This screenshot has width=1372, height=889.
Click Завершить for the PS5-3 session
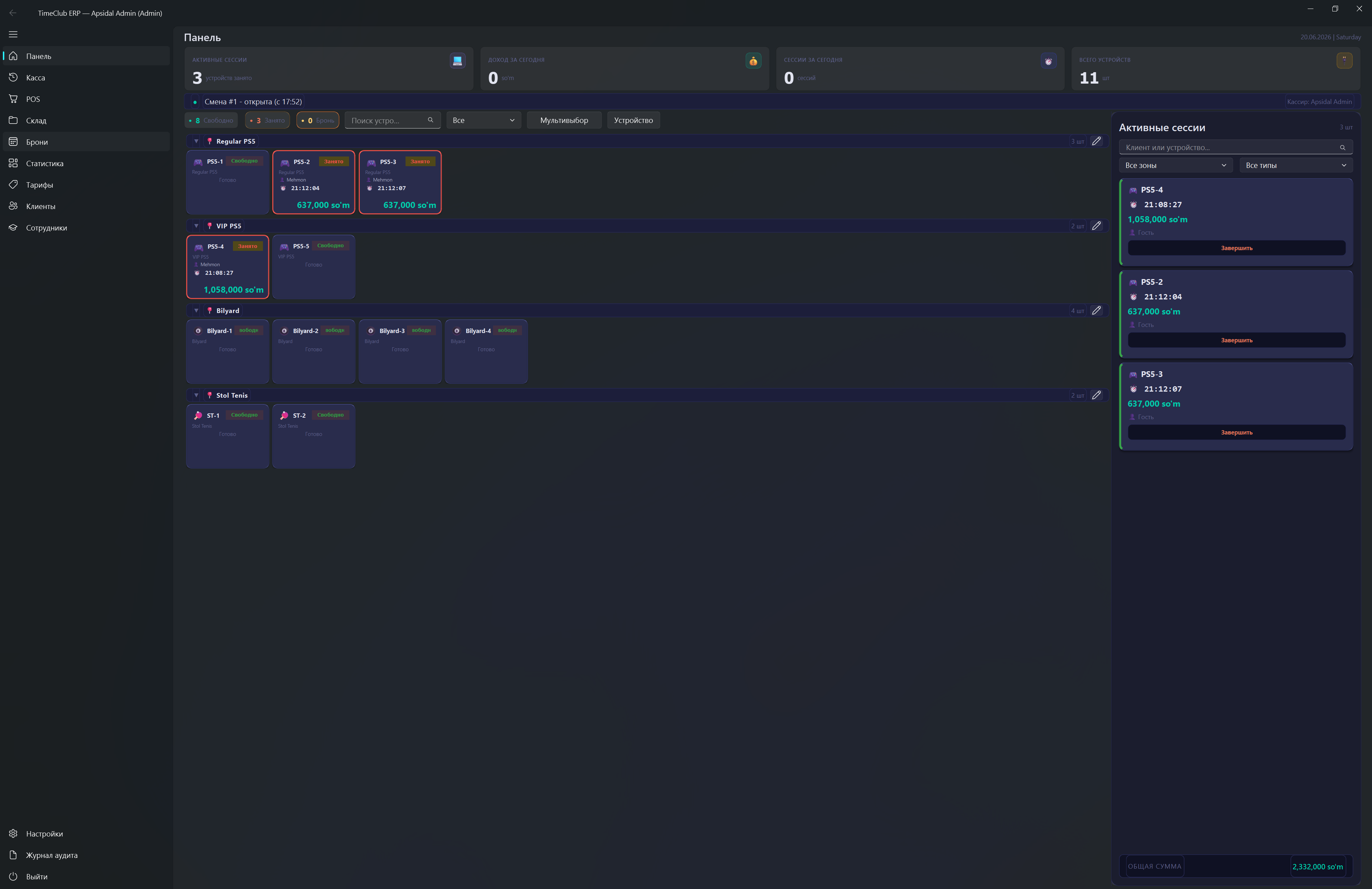click(x=1237, y=432)
